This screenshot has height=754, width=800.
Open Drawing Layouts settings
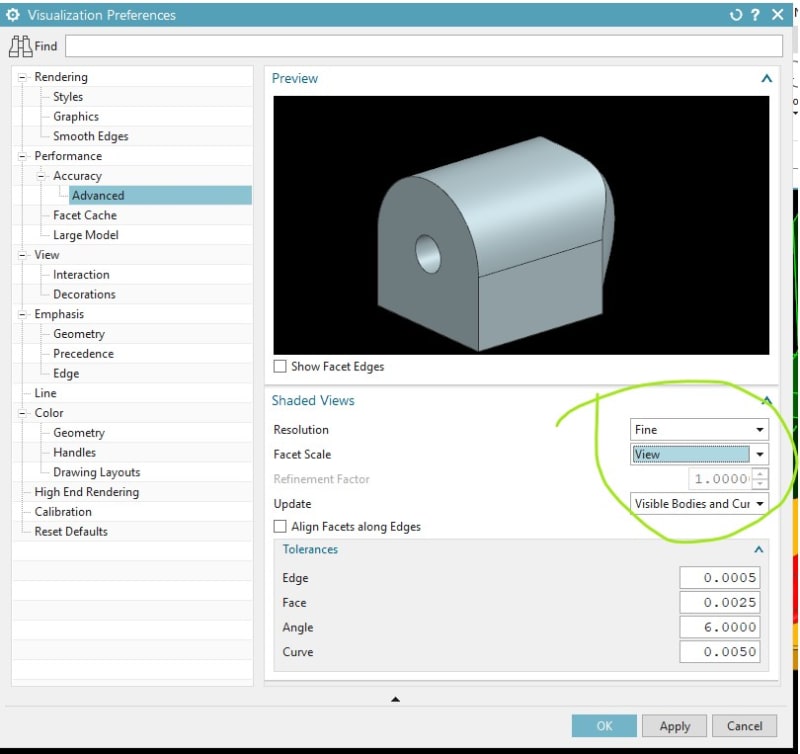point(96,473)
